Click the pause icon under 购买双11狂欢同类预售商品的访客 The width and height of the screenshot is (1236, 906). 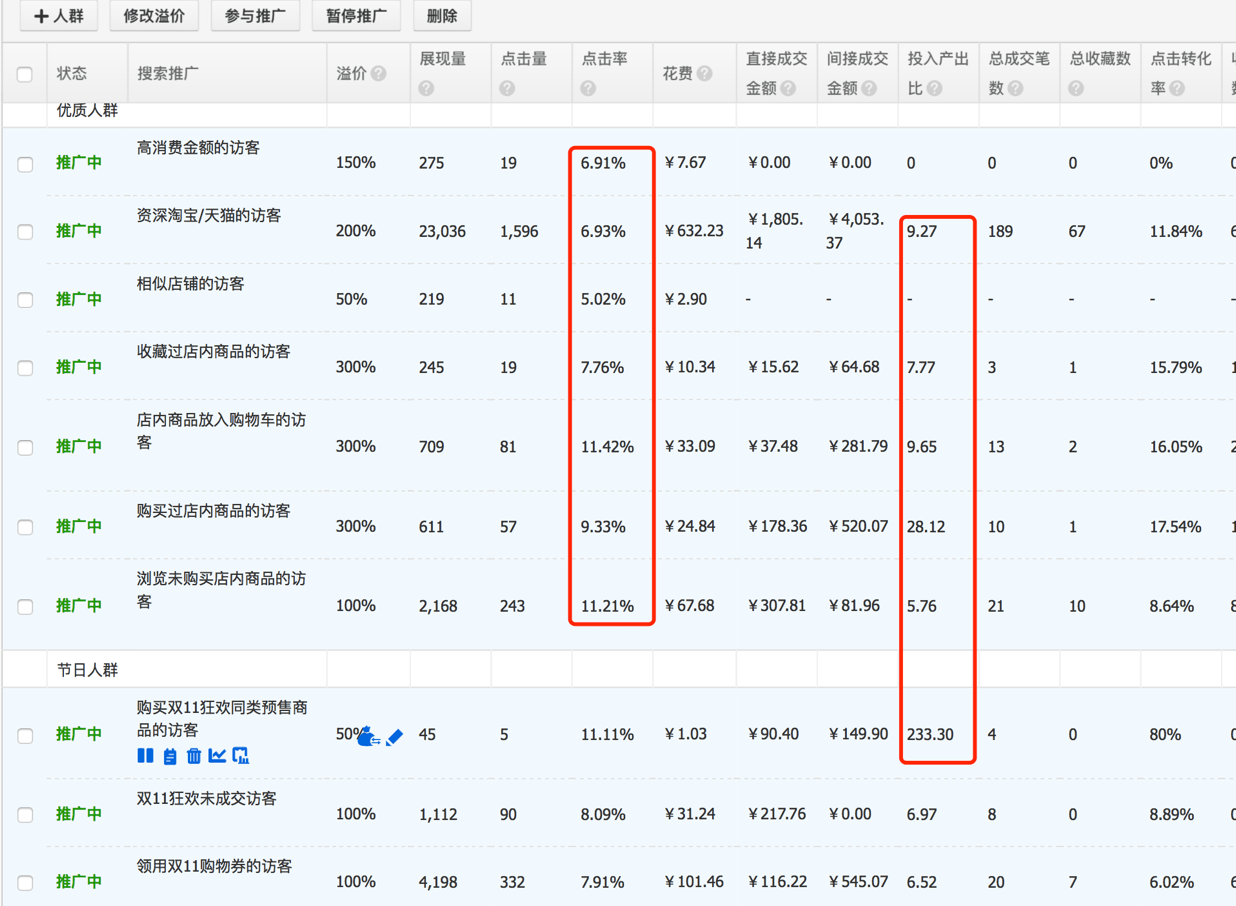click(145, 756)
